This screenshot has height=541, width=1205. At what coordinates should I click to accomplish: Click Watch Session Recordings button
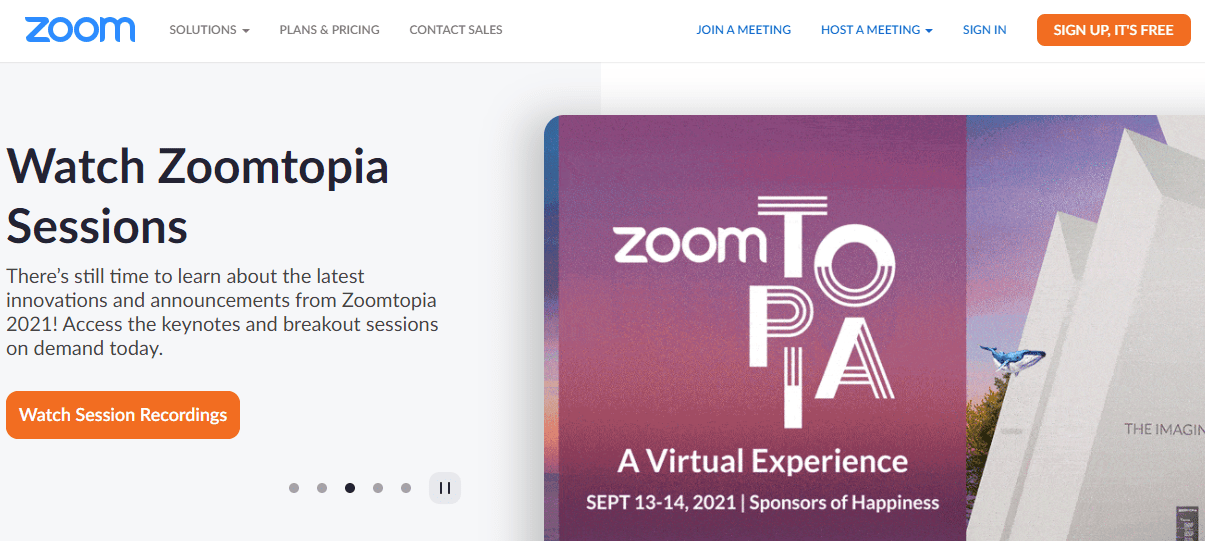(x=123, y=415)
